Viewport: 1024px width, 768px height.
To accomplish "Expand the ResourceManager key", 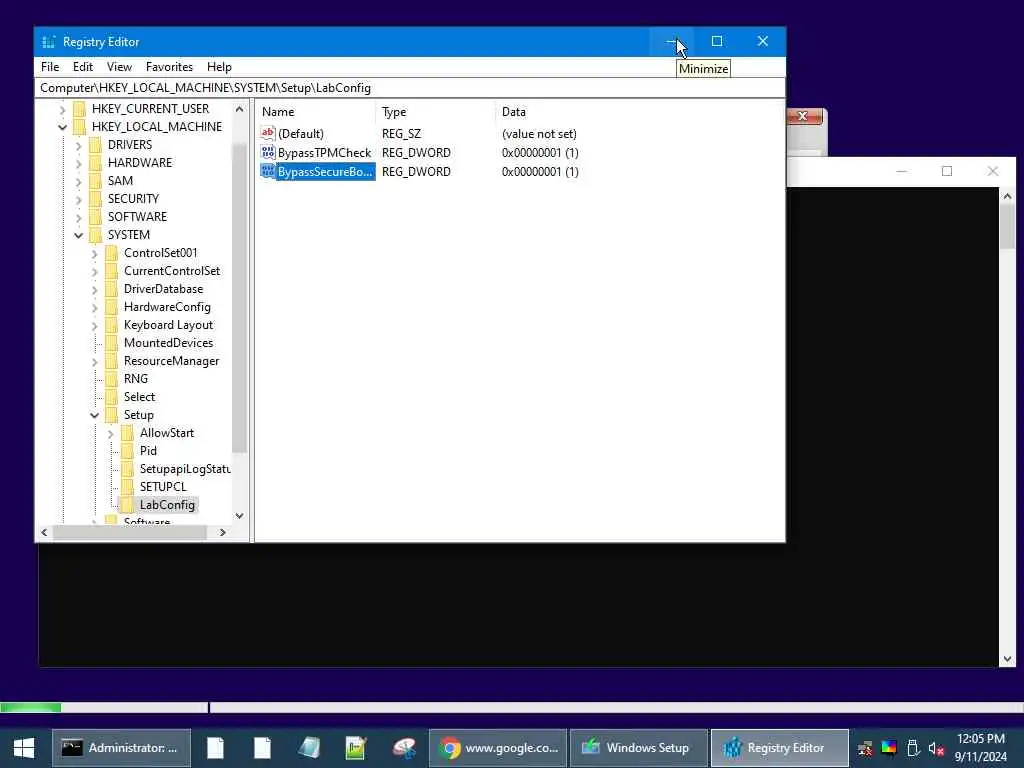I will (95, 361).
